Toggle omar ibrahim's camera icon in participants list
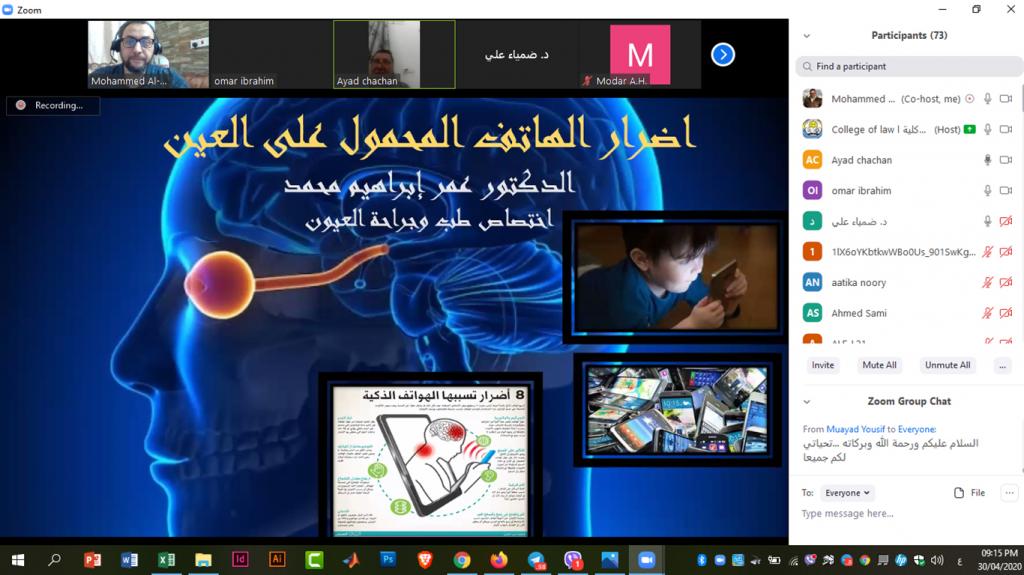This screenshot has height=575, width=1024. (x=1005, y=191)
